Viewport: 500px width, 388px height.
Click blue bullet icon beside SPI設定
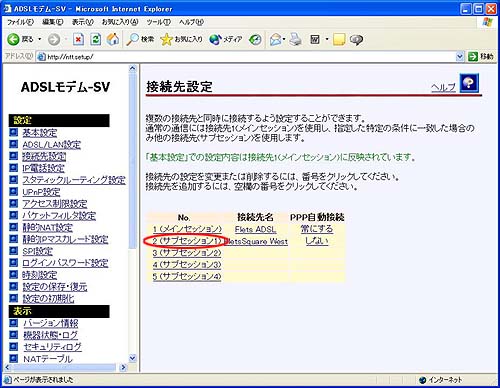[13, 251]
